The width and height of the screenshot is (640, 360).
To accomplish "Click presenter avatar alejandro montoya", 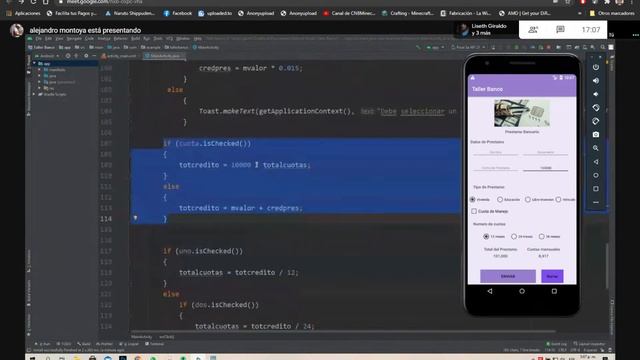I will pyautogui.click(x=17, y=30).
